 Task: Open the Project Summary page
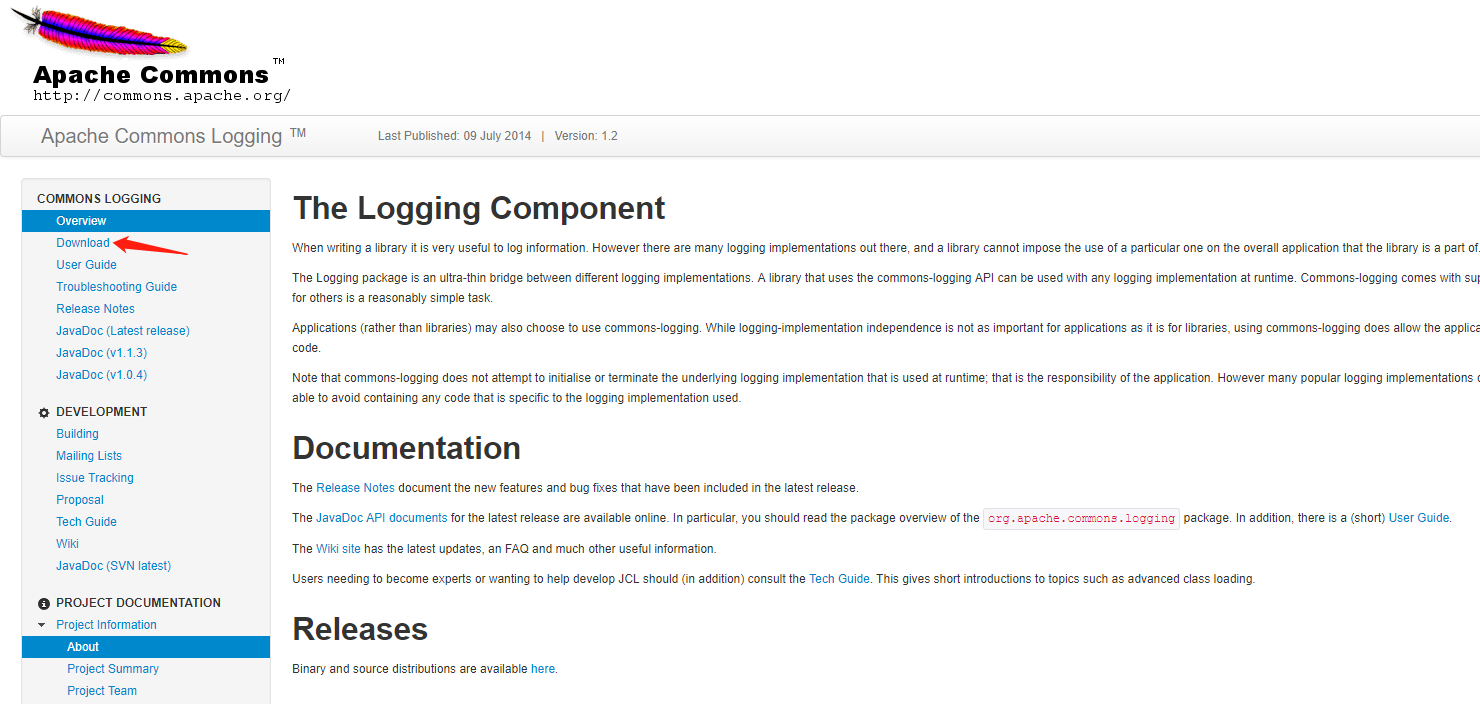point(113,668)
